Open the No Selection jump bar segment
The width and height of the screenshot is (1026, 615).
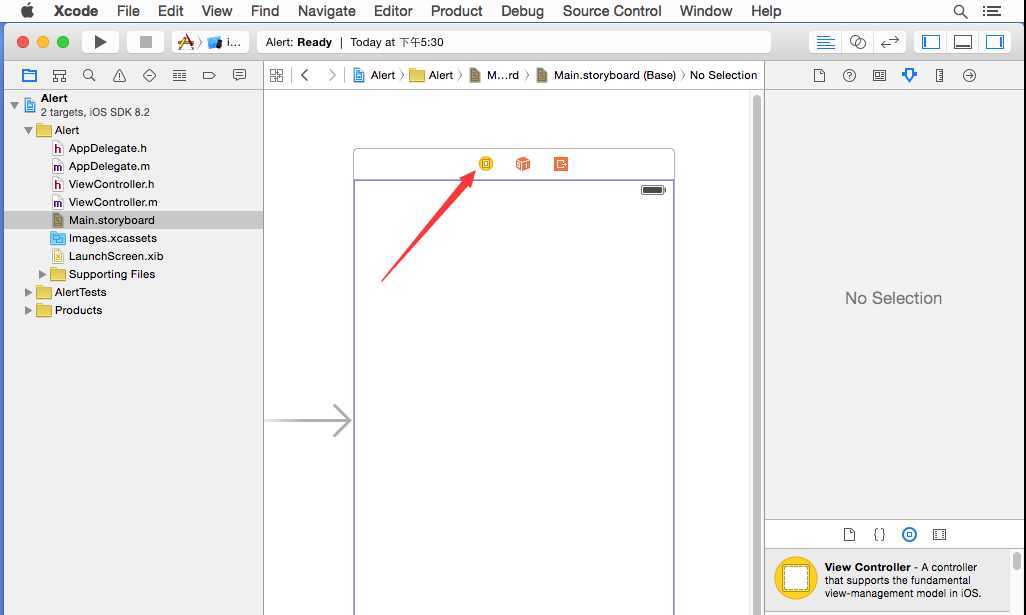(x=723, y=75)
